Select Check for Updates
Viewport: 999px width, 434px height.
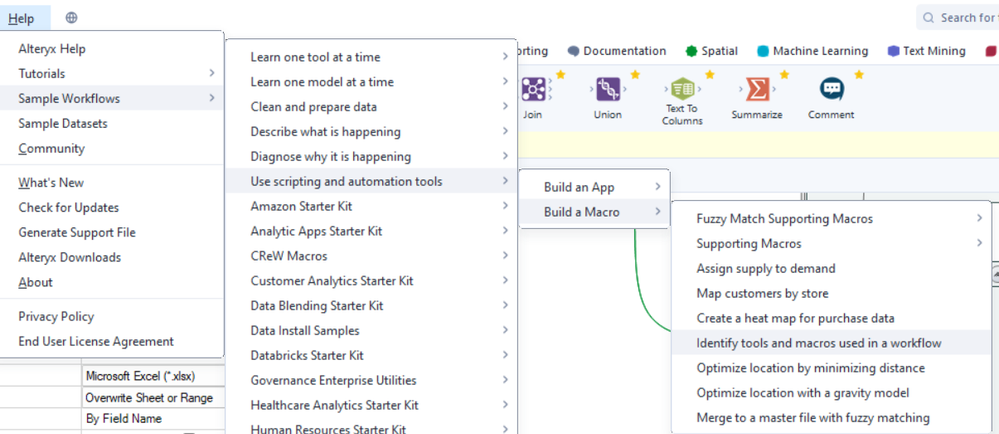tap(111, 207)
